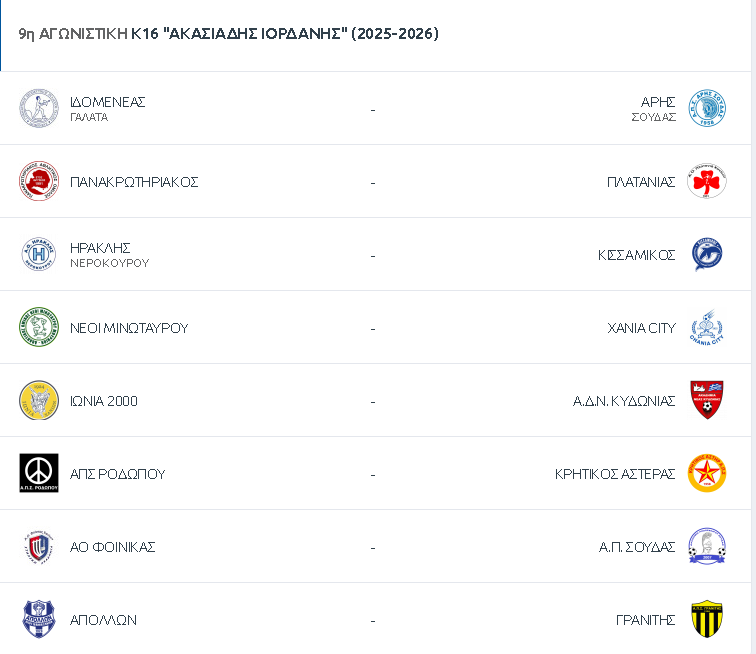This screenshot has width=756, height=654.
Task: Click the Aris Soudas team logo
Action: [707, 109]
